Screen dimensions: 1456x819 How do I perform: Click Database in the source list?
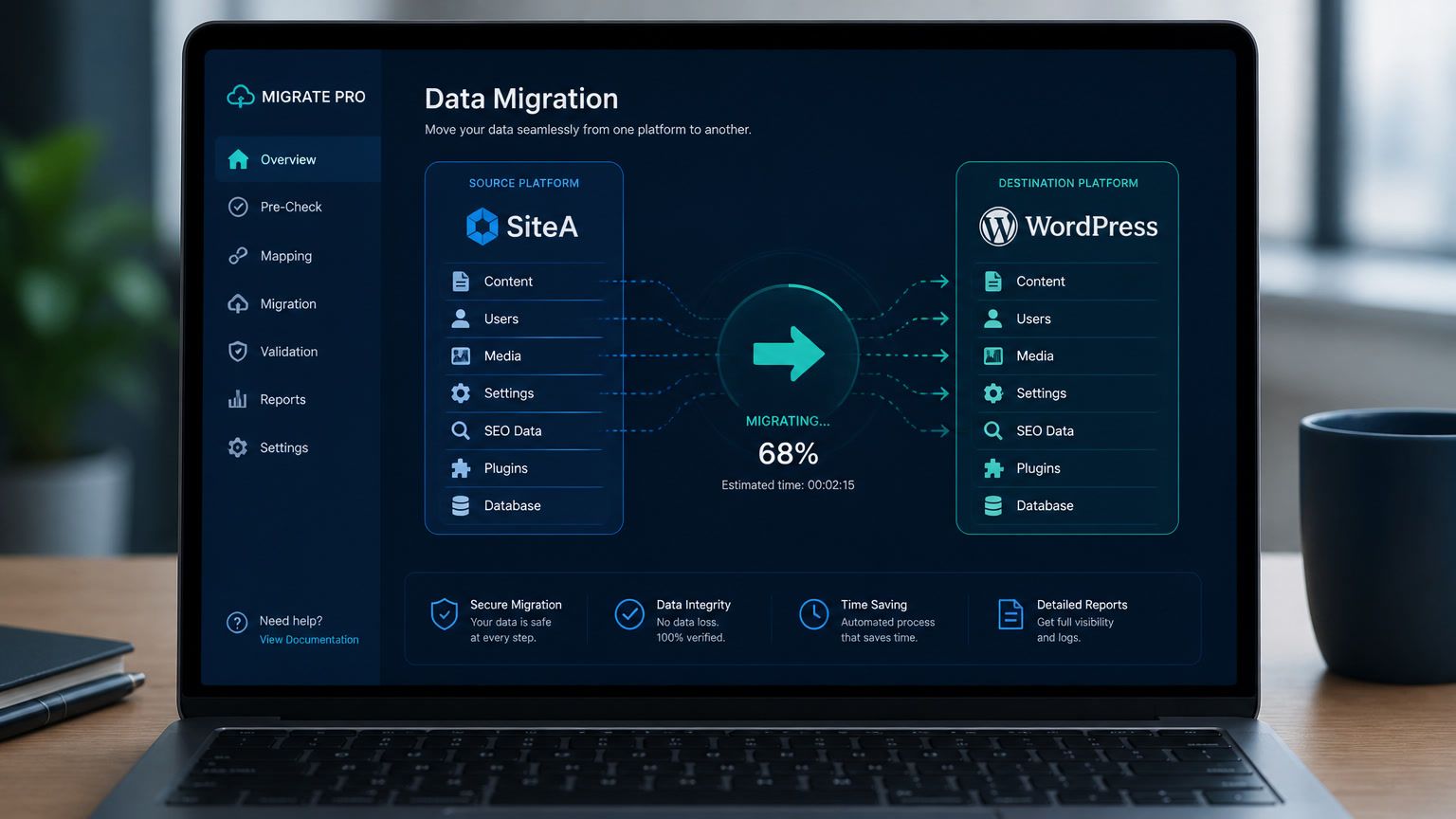coord(513,506)
